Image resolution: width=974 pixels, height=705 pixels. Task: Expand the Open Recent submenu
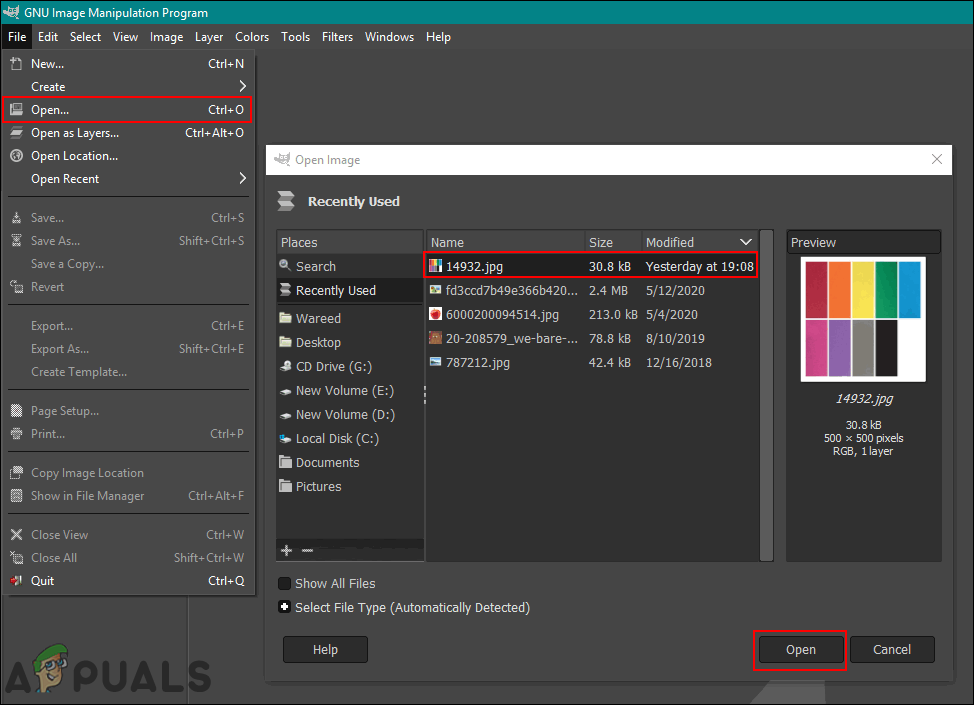point(242,179)
